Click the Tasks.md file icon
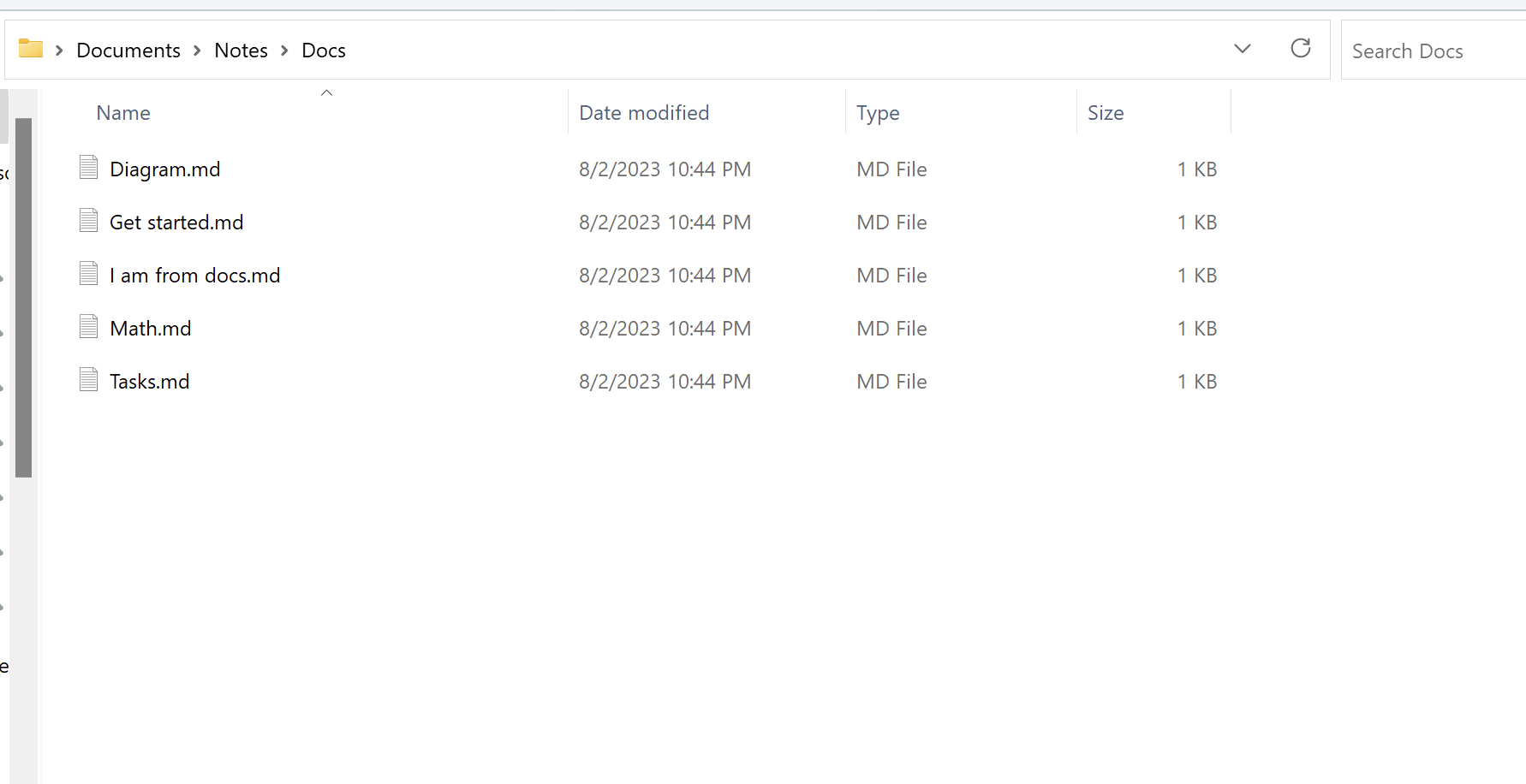 point(88,380)
